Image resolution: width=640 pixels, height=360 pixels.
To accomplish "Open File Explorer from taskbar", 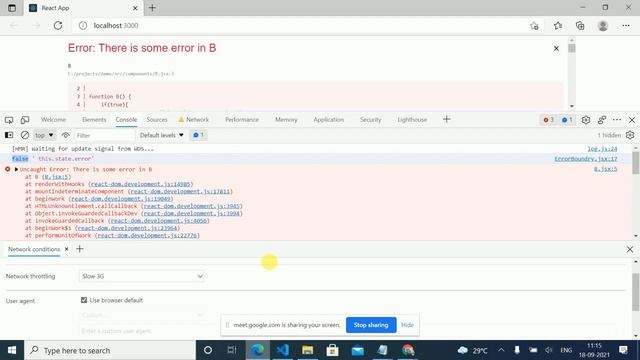I will pos(307,350).
